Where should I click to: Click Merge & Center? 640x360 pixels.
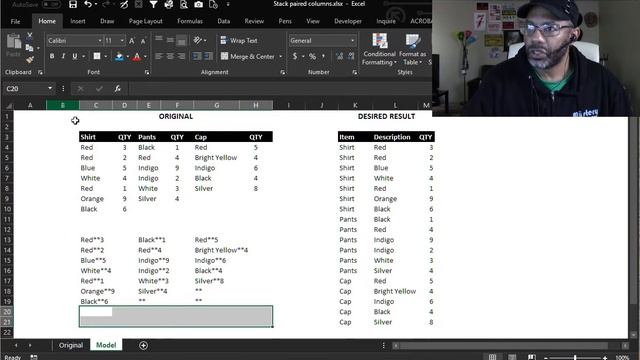(247, 56)
